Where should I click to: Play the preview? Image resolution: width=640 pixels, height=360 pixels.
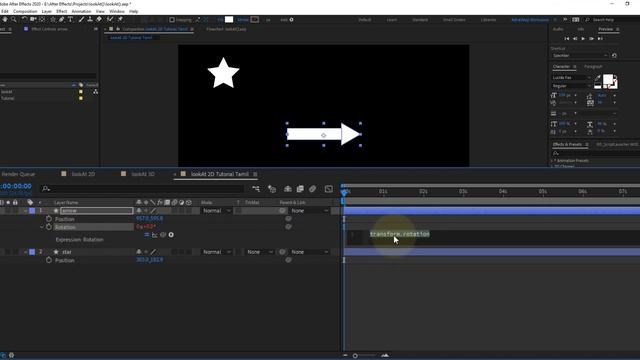click(583, 38)
